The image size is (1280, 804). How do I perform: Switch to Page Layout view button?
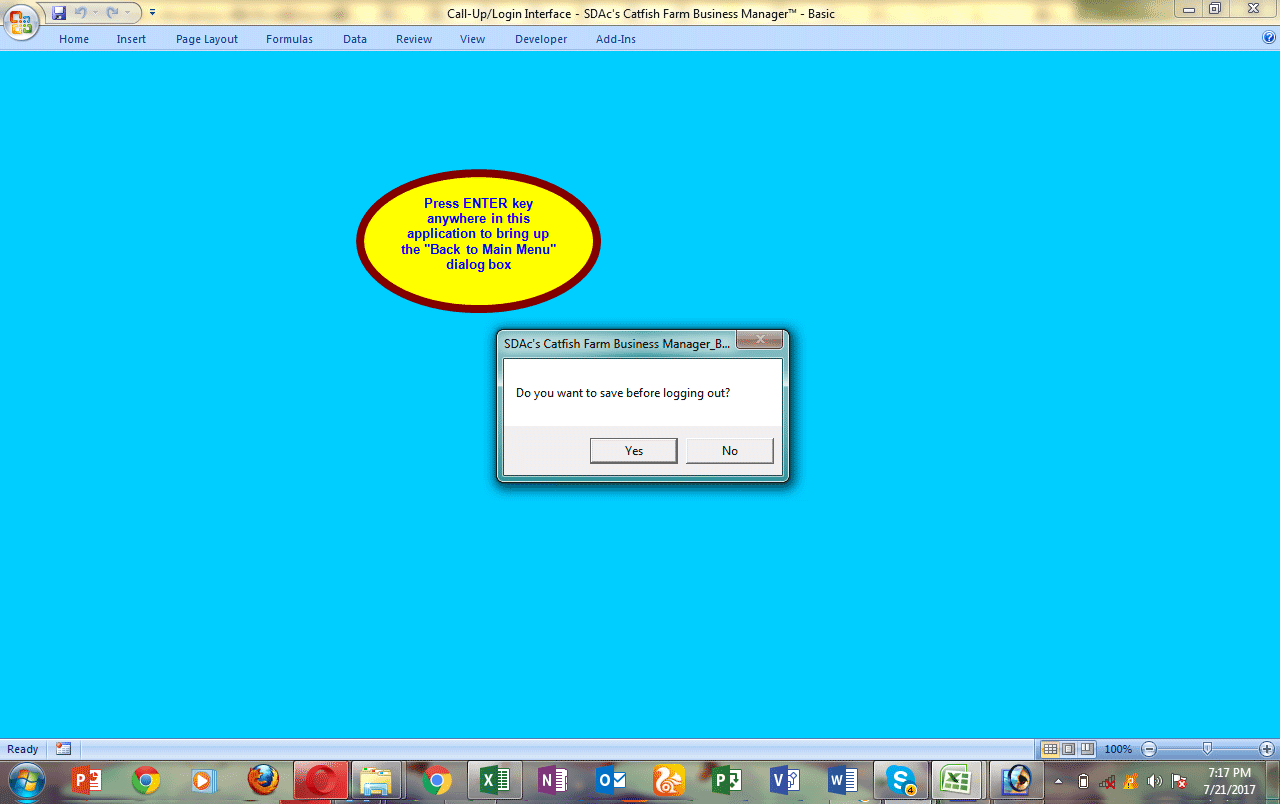(1068, 749)
